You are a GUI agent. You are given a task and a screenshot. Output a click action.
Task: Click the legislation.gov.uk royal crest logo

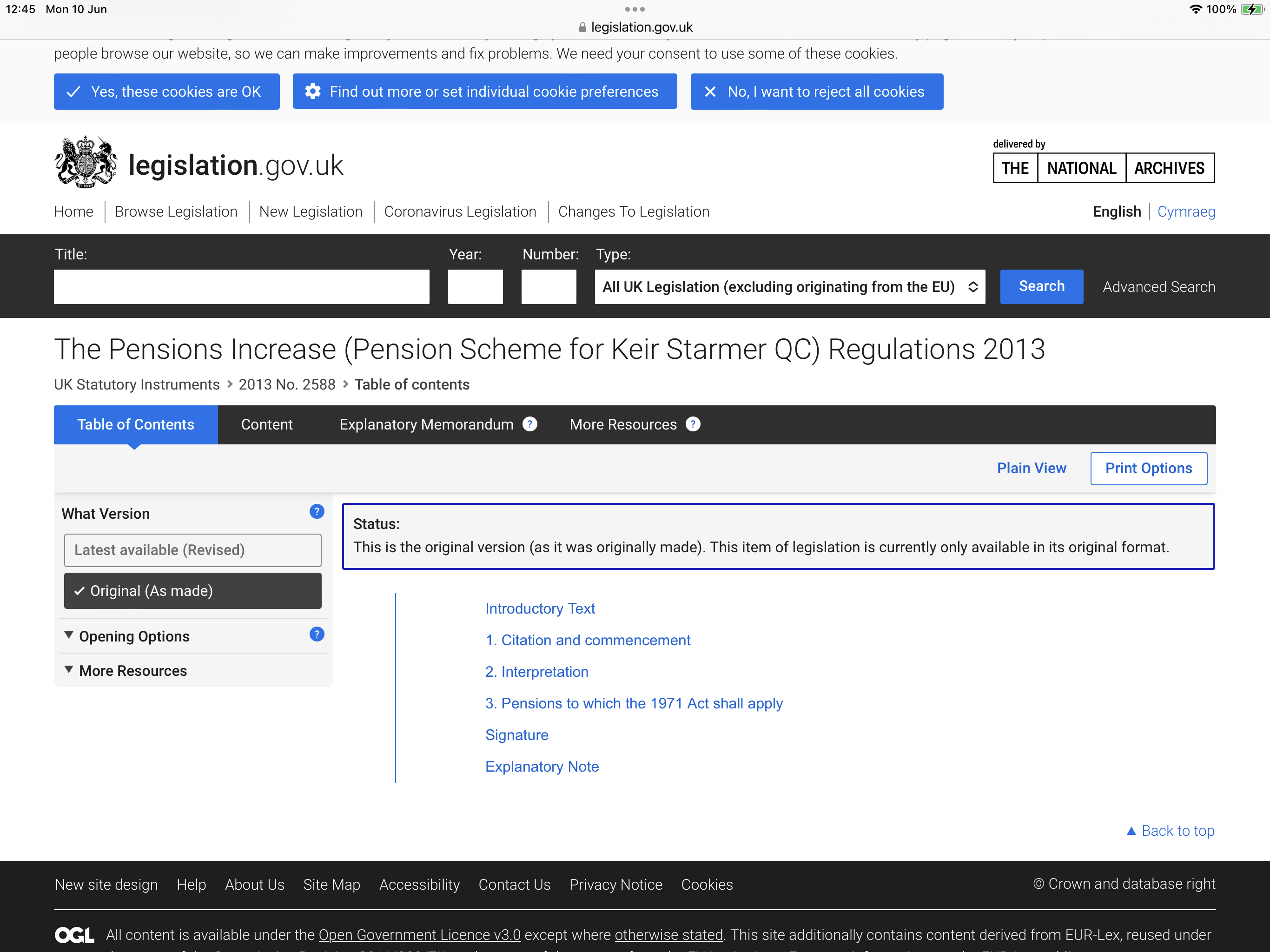(86, 162)
